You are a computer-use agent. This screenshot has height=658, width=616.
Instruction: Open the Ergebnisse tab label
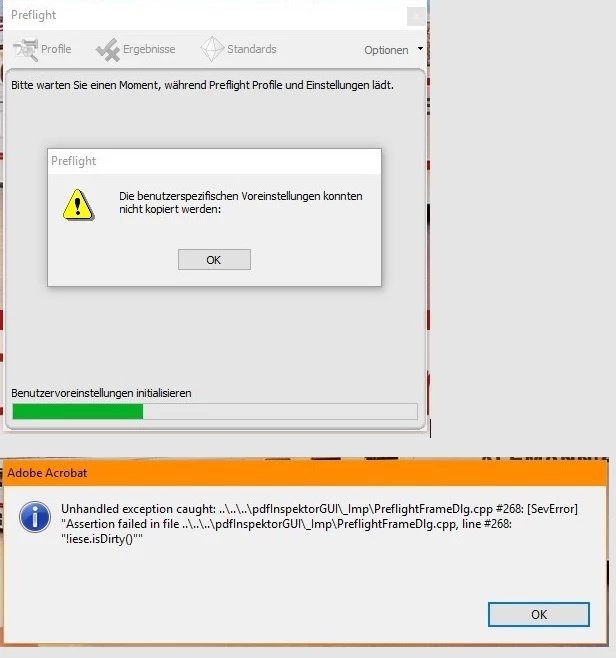coord(149,49)
